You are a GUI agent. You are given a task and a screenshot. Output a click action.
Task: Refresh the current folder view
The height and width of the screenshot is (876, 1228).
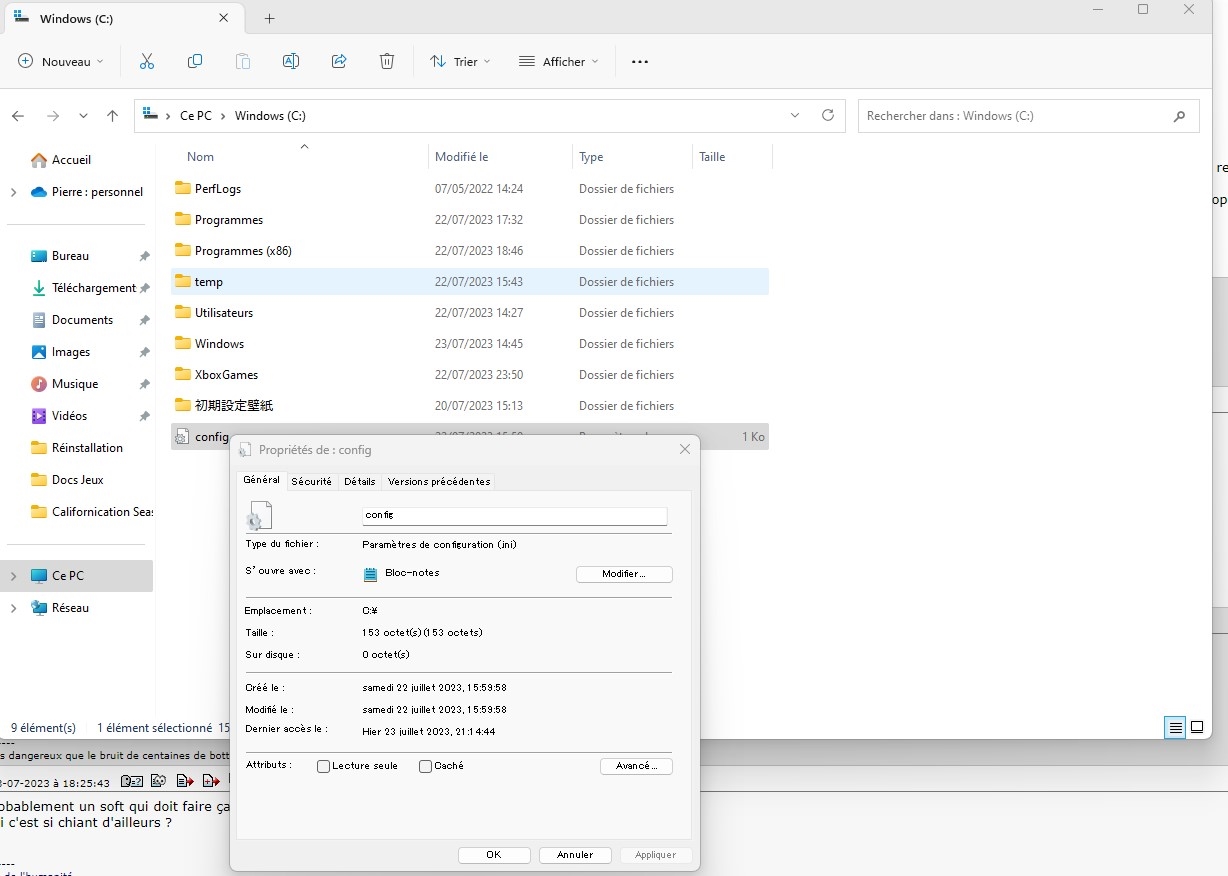click(827, 116)
